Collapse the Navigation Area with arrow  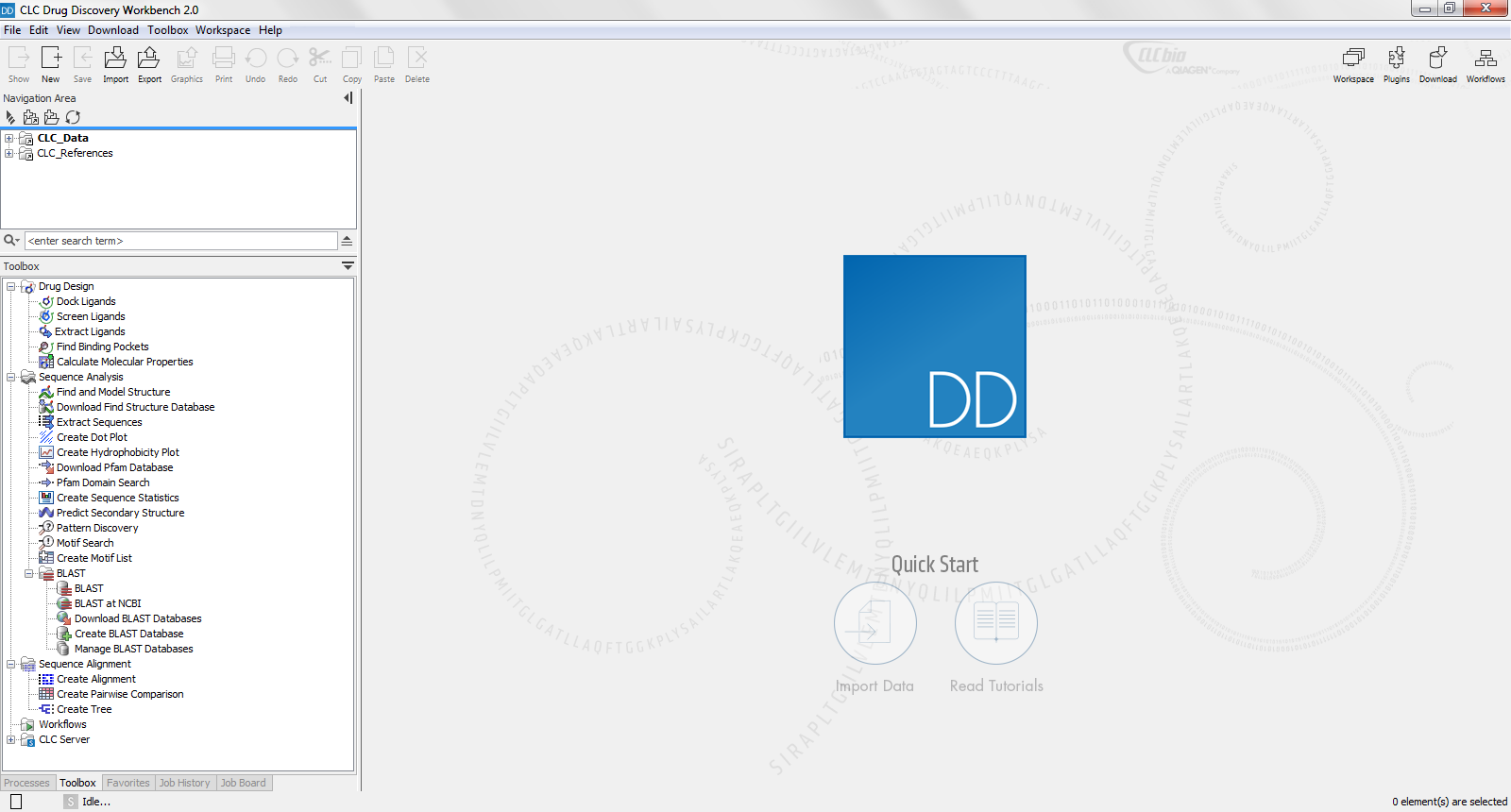click(x=348, y=98)
